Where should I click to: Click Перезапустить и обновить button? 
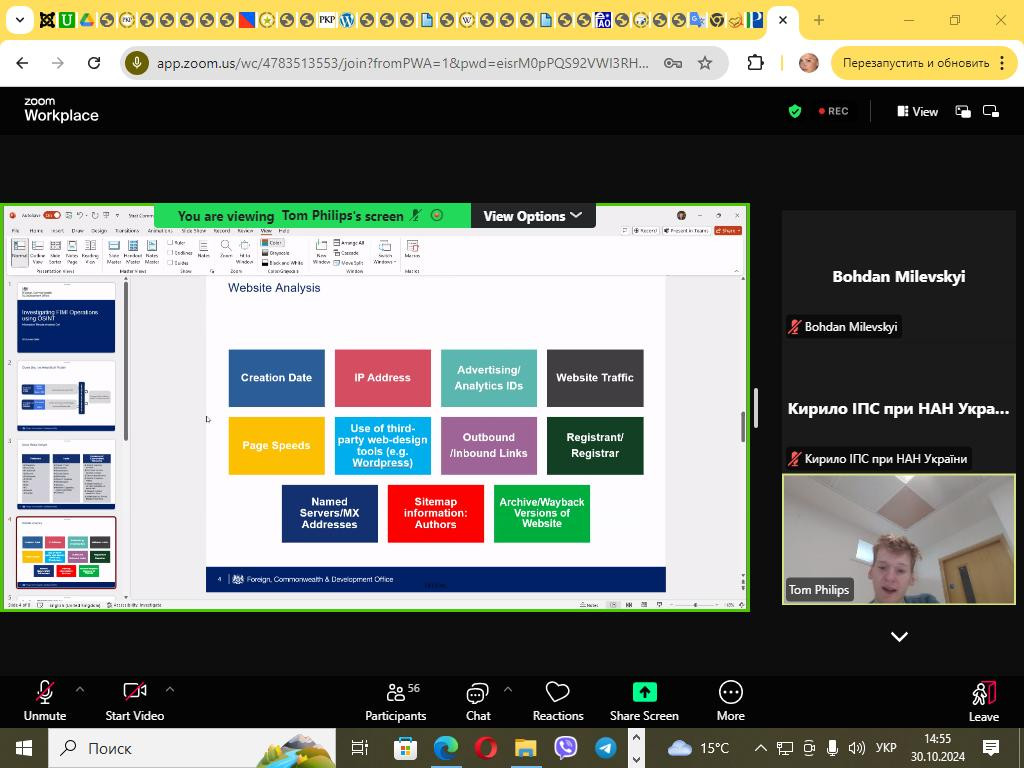923,63
